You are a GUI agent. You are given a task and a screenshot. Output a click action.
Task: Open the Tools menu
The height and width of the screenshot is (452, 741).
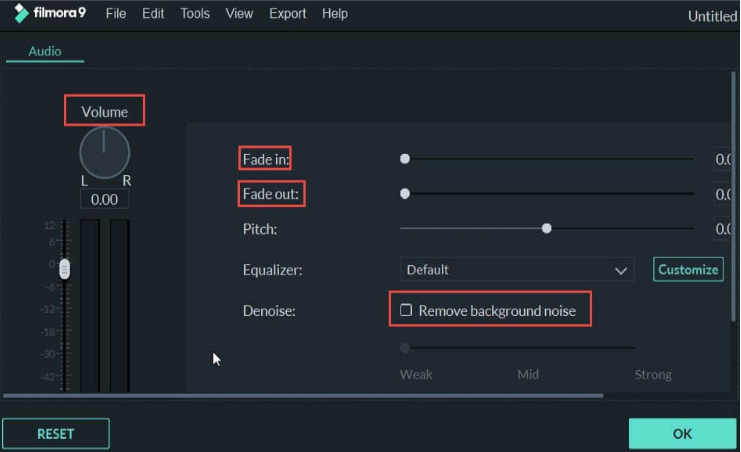click(195, 14)
